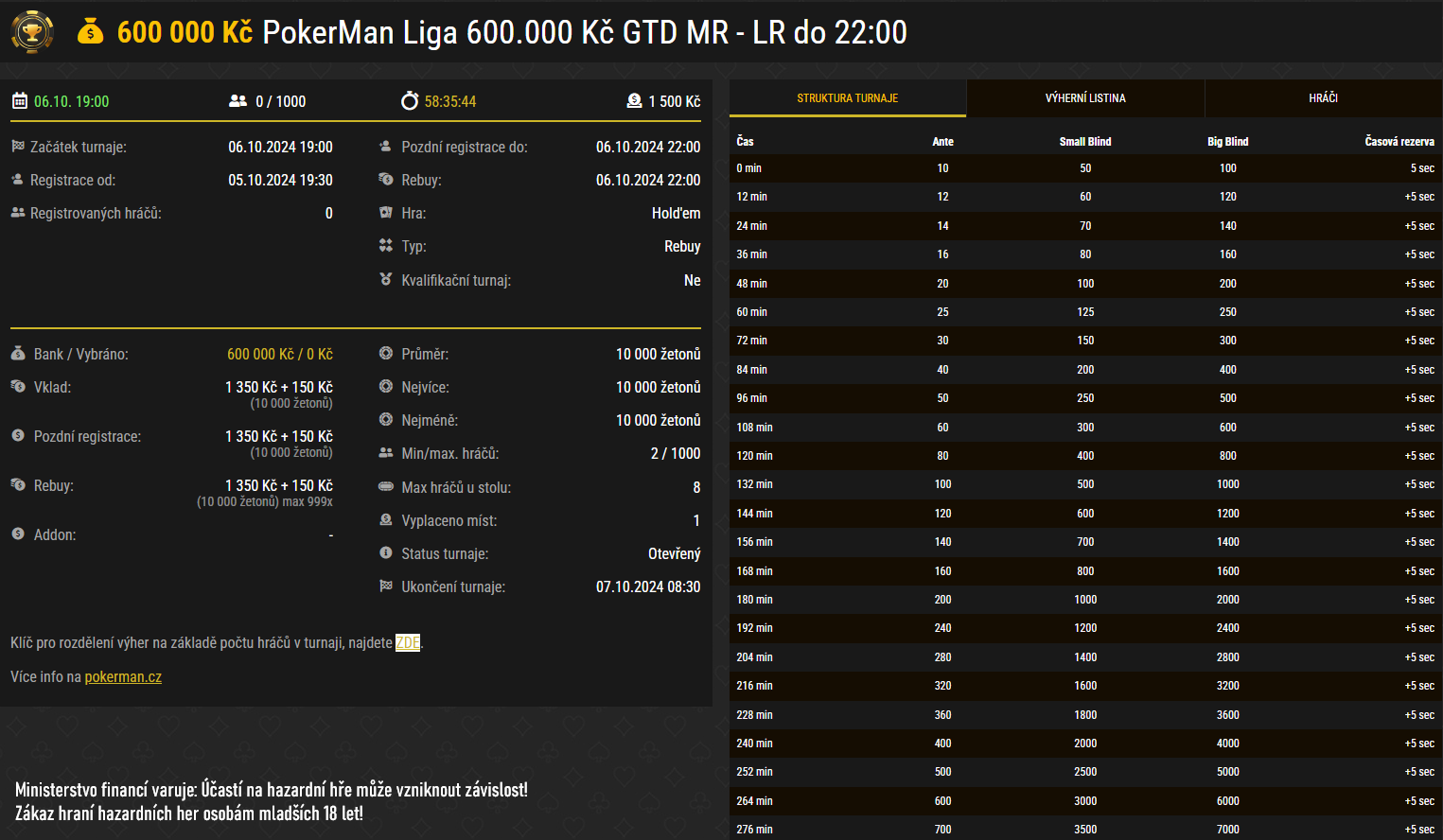Viewport: 1443px width, 840px height.
Task: Click small blind value 125
Action: pyautogui.click(x=1085, y=312)
